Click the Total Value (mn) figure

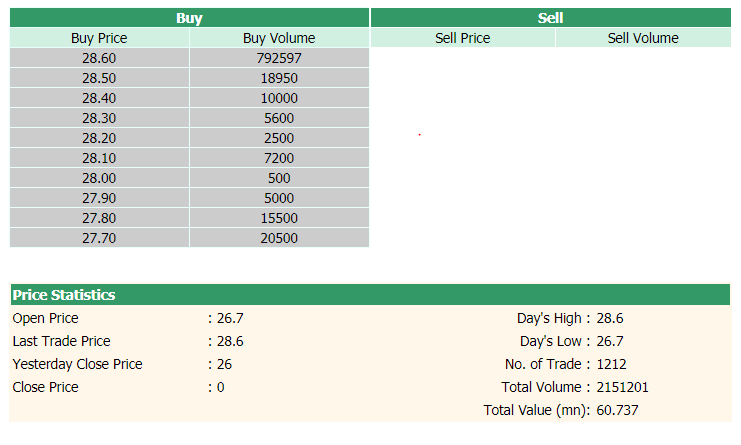tap(617, 410)
